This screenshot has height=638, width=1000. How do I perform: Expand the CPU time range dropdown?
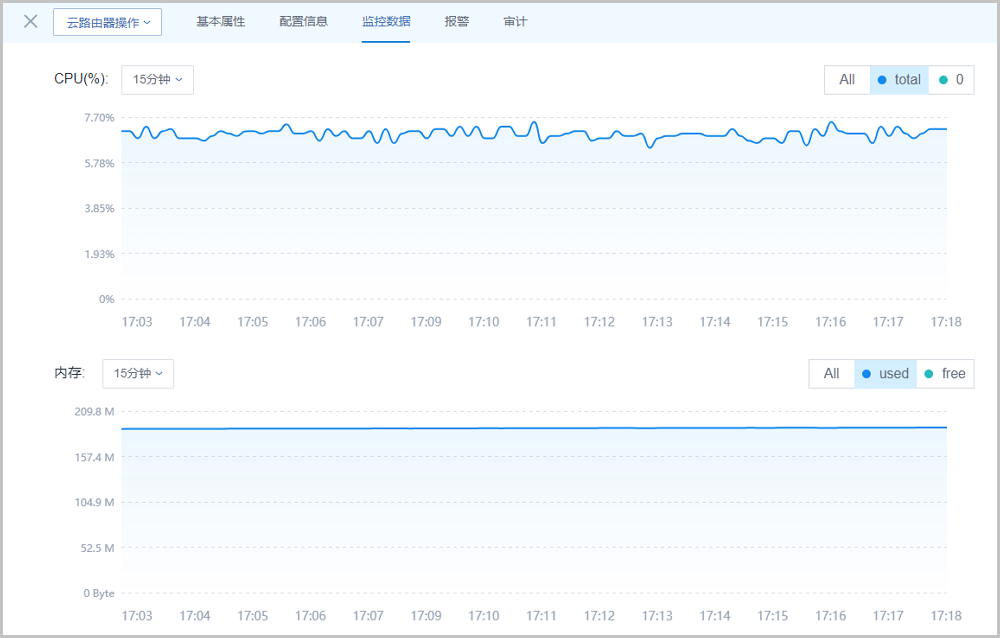pyautogui.click(x=157, y=80)
